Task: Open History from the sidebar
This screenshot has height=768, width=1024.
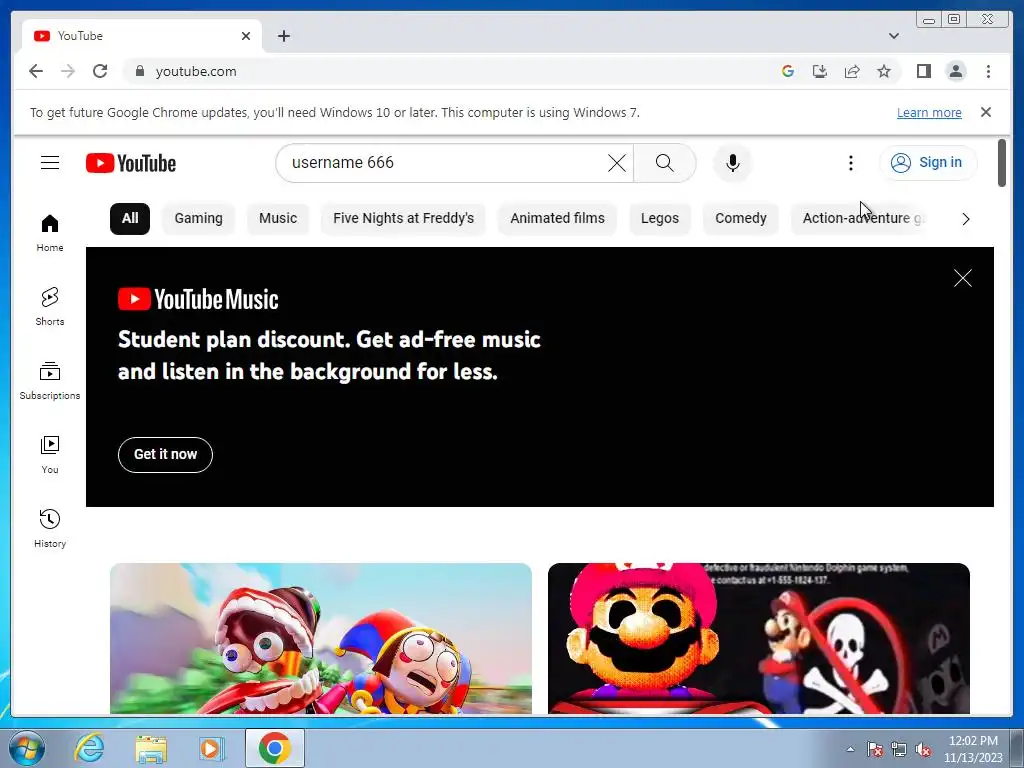Action: pos(50,529)
